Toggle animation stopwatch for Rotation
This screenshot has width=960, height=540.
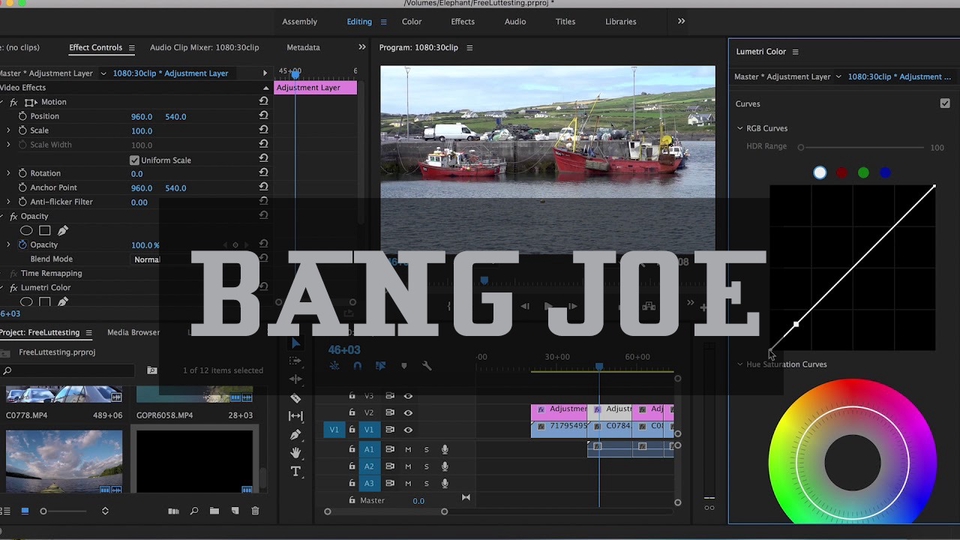23,173
